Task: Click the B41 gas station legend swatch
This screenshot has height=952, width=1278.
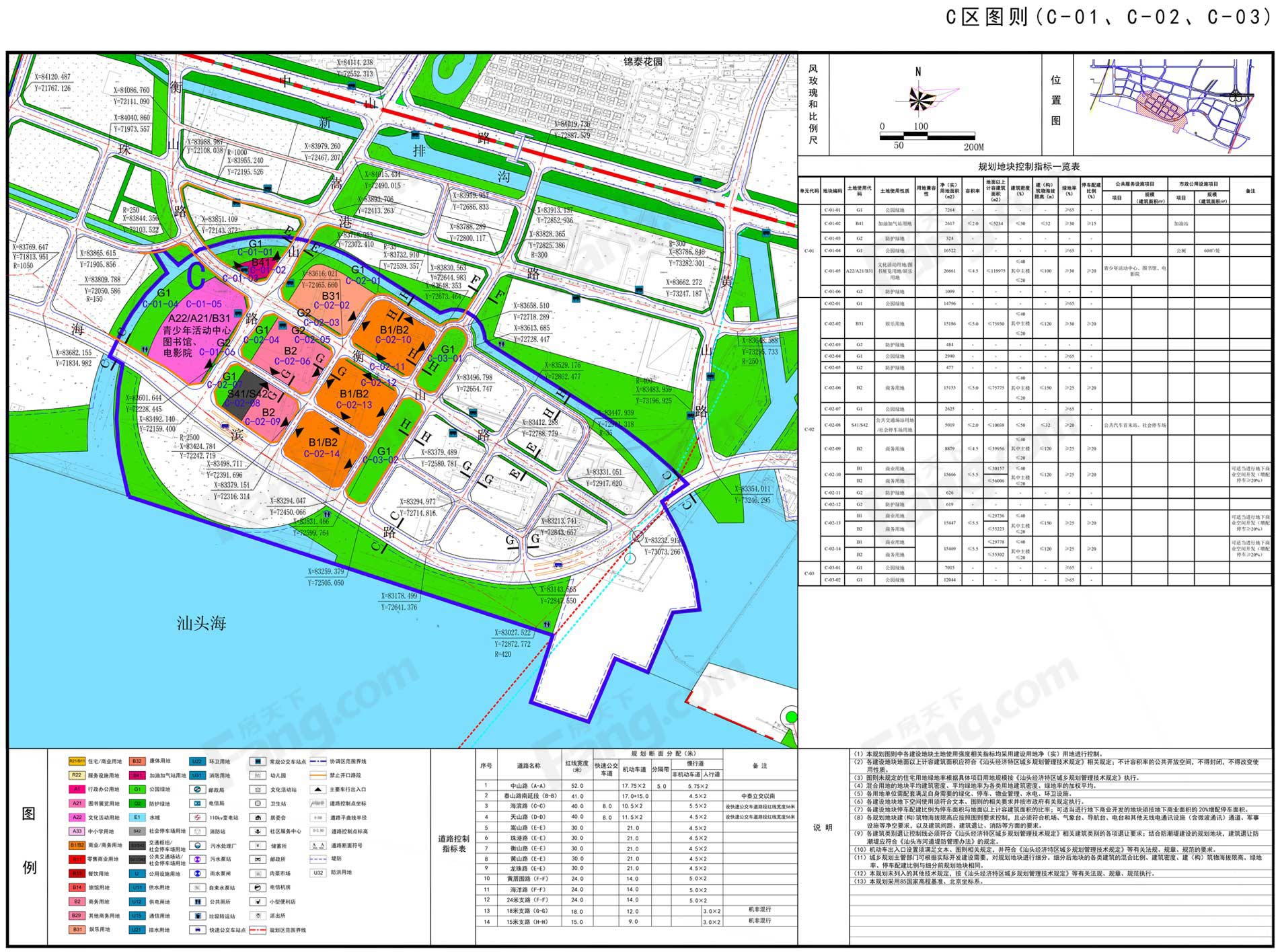Action: click(137, 775)
